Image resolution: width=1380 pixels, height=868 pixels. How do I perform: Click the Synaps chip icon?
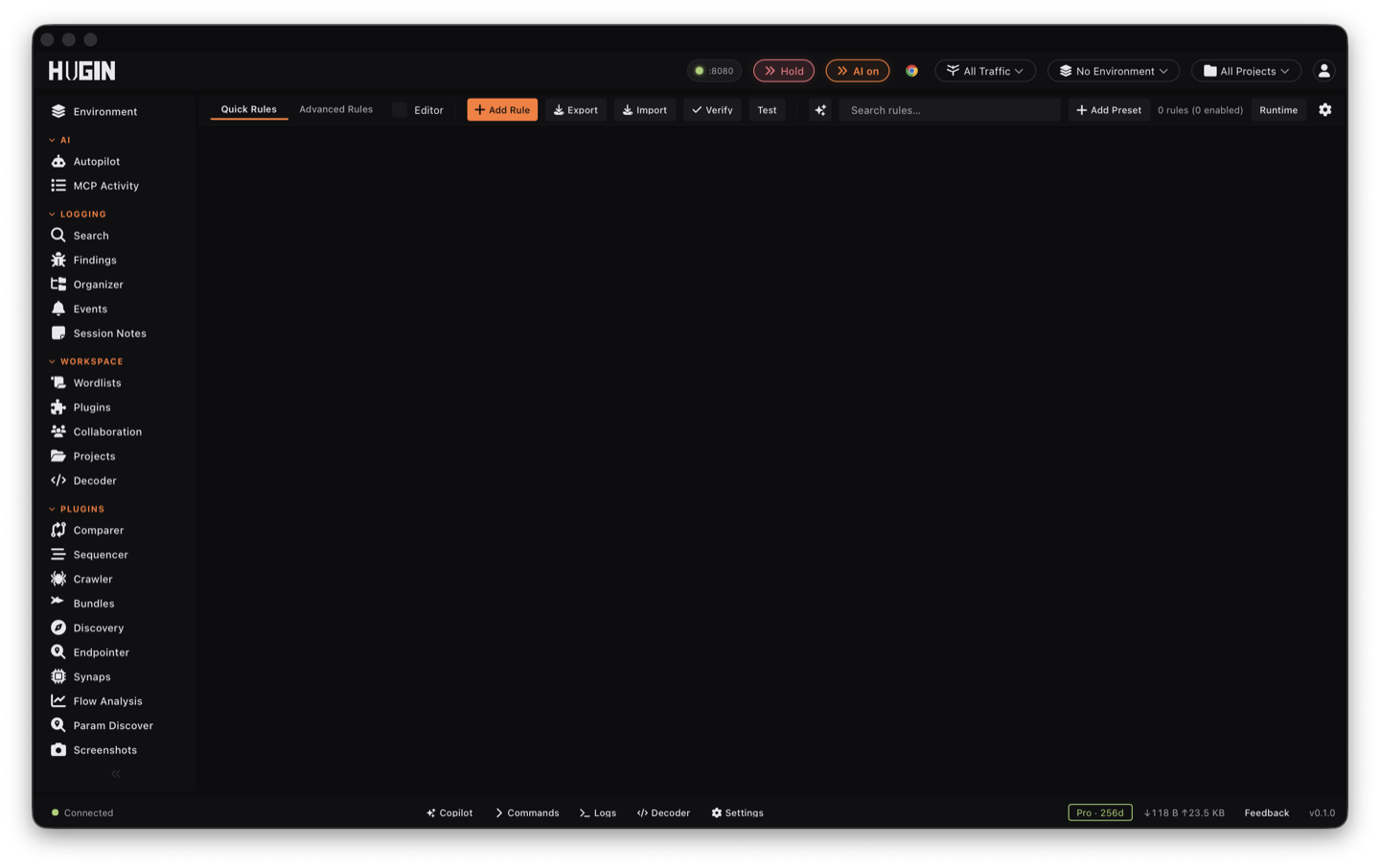pos(58,676)
